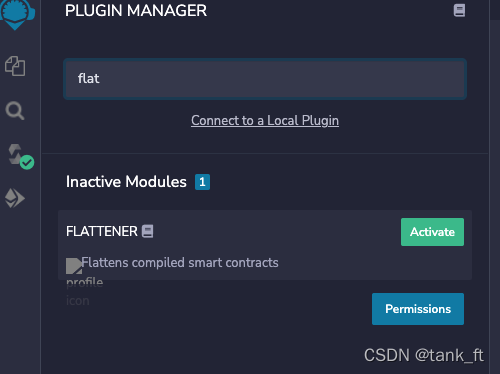Open the Flattener documentation book icon
Viewport: 500px width, 374px height.
click(x=148, y=231)
